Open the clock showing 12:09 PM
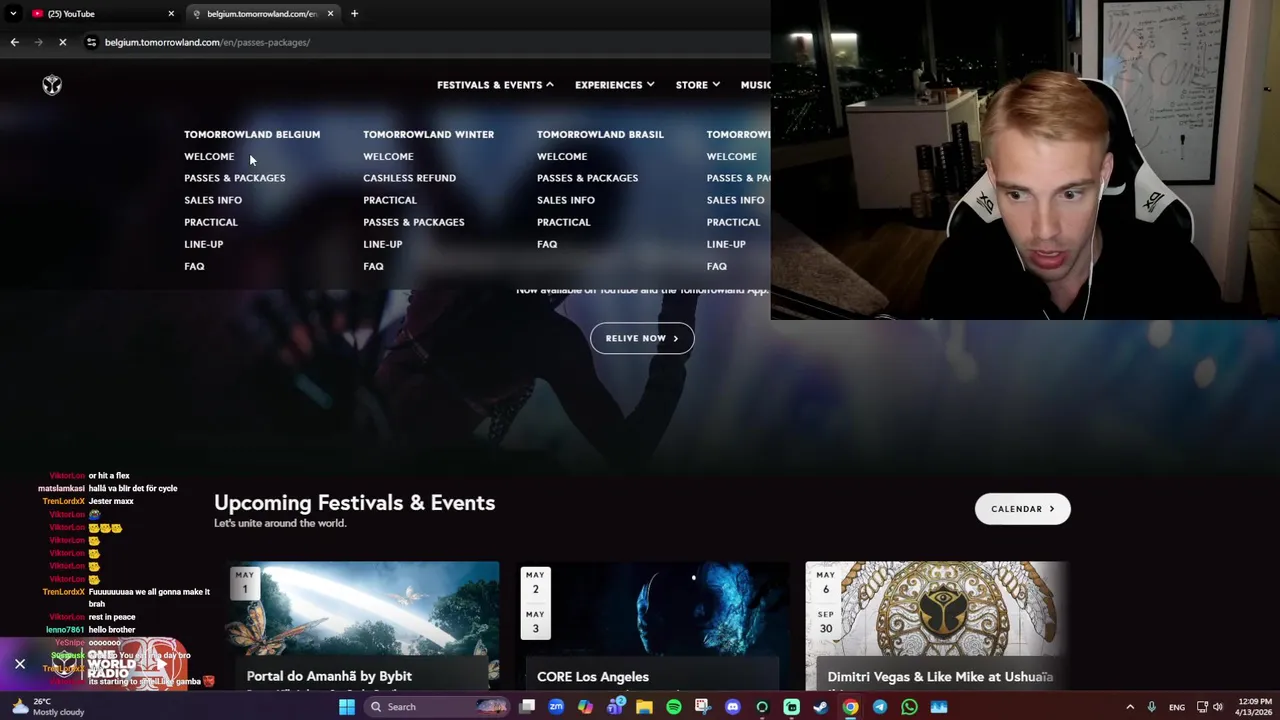This screenshot has width=1280, height=720. click(1255, 707)
